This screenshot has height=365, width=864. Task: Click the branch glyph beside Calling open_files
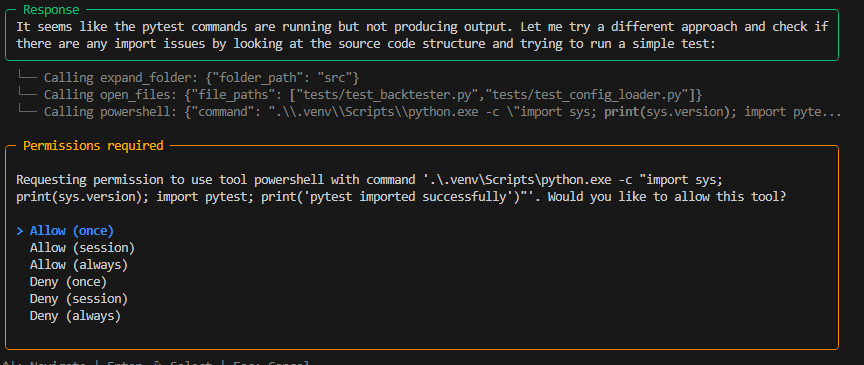tap(28, 94)
